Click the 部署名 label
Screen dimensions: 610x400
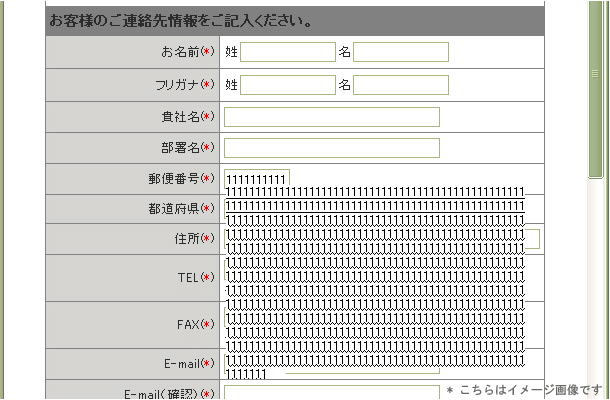[180, 148]
